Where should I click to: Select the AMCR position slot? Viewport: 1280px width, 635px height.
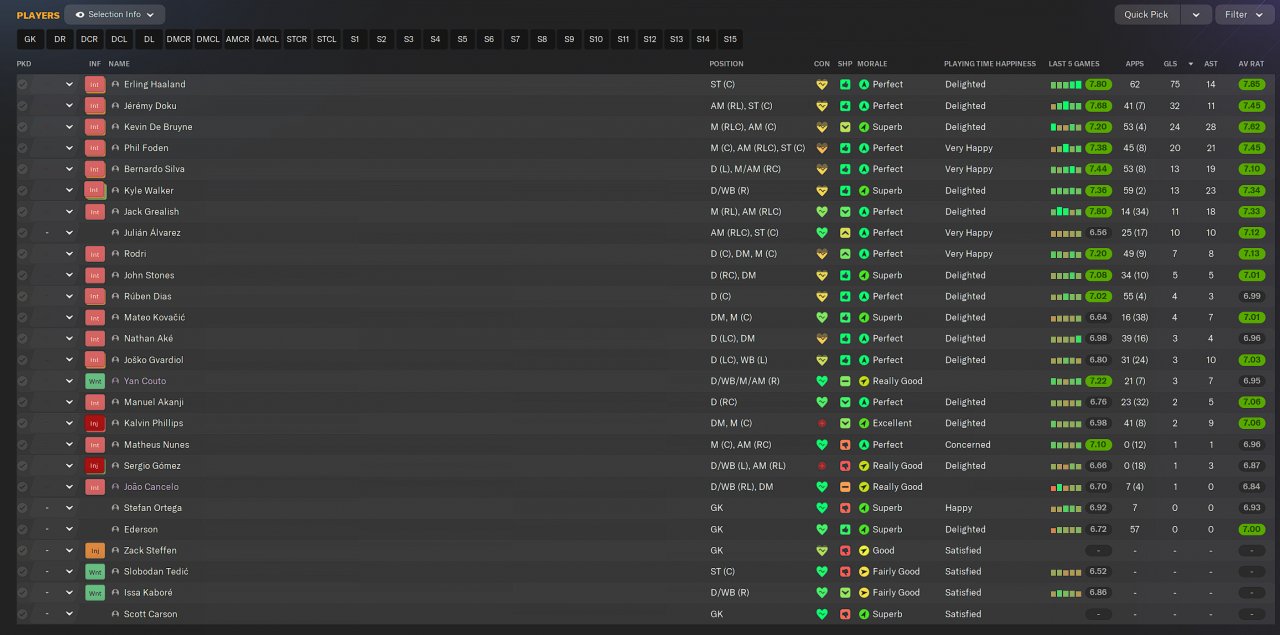[238, 39]
